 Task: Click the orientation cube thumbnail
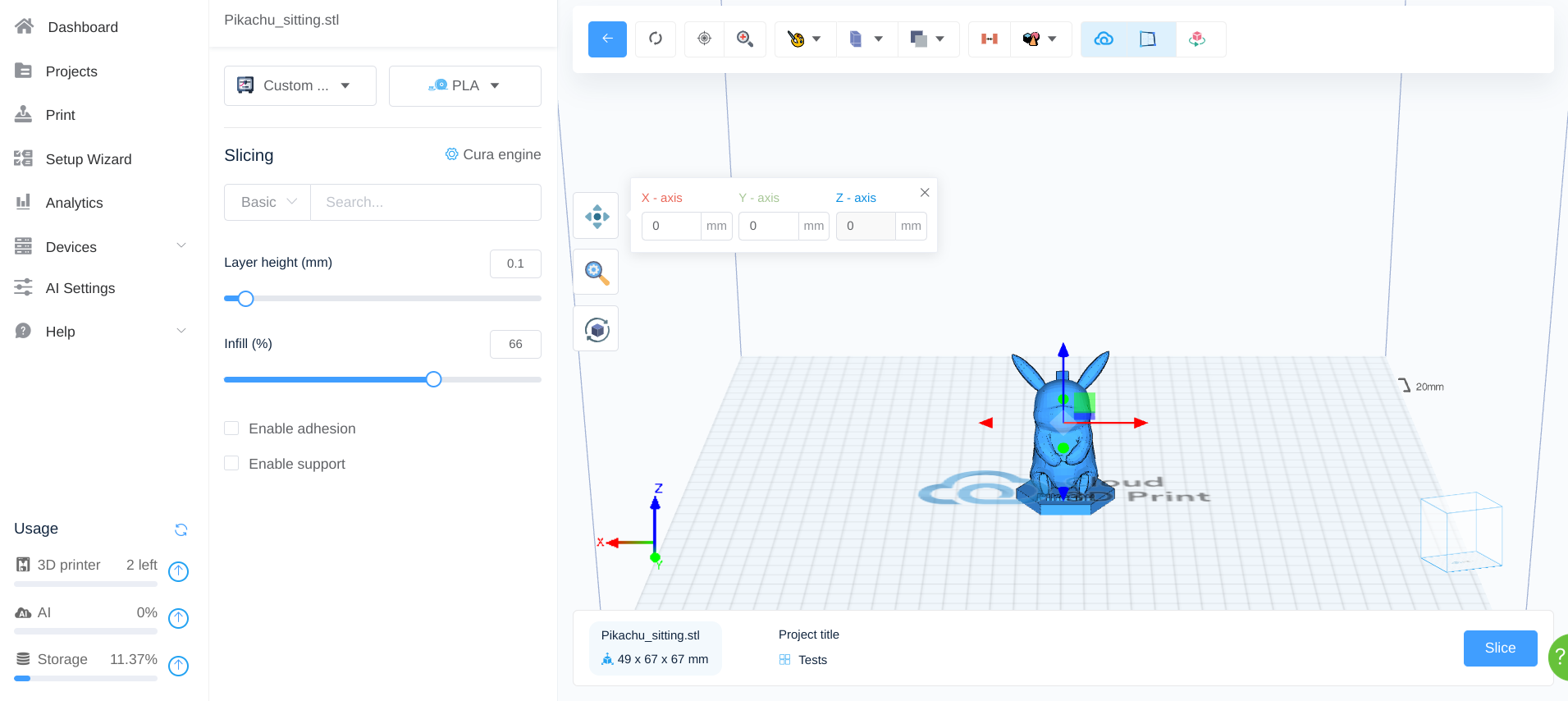click(1461, 532)
